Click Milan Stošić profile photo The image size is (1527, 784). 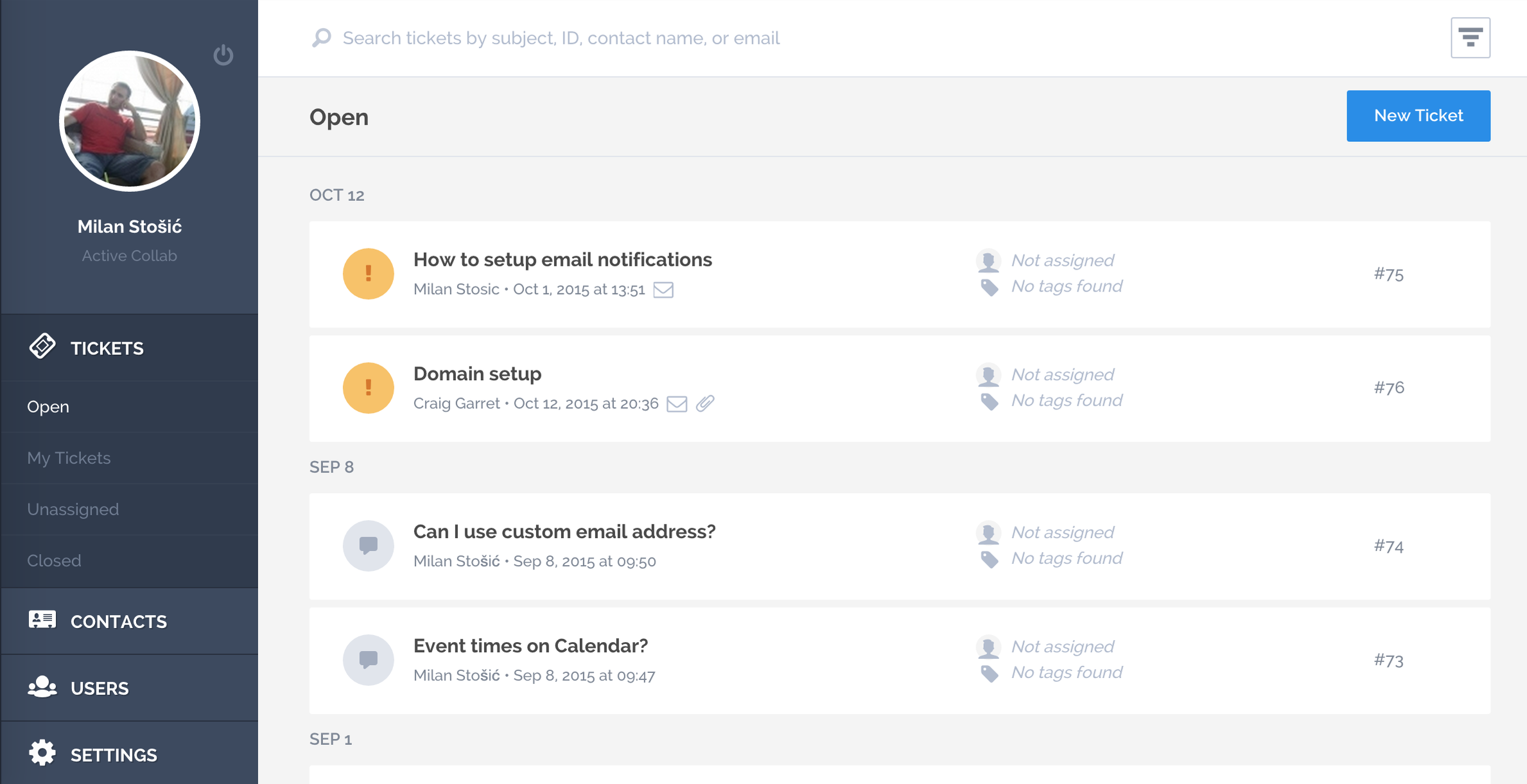[130, 121]
